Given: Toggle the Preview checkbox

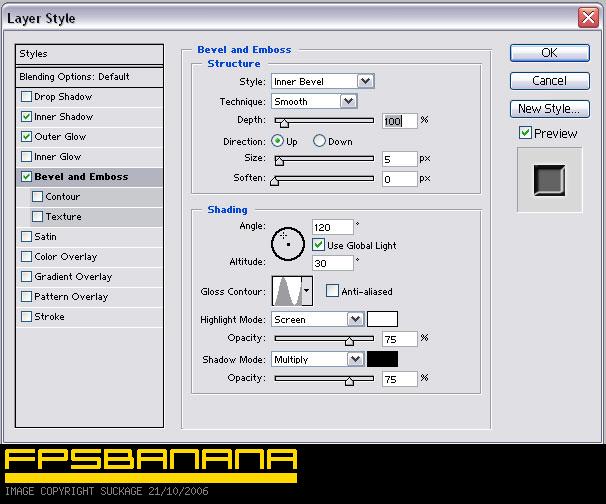Looking at the screenshot, I should (525, 133).
